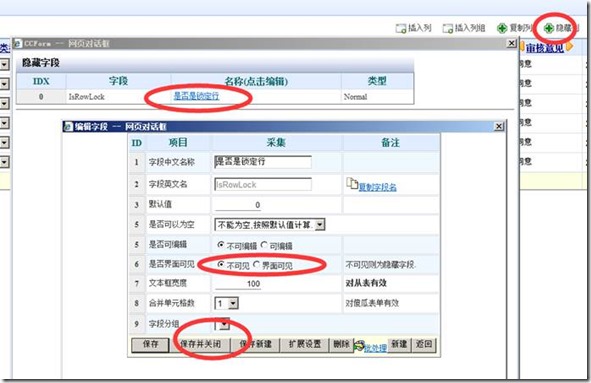Click the 新建 button
Image resolution: width=591 pixels, height=383 pixels.
coord(399,344)
